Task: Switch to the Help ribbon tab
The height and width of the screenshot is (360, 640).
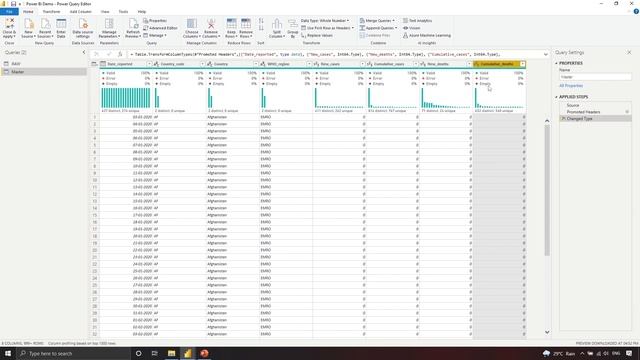Action: (142, 11)
